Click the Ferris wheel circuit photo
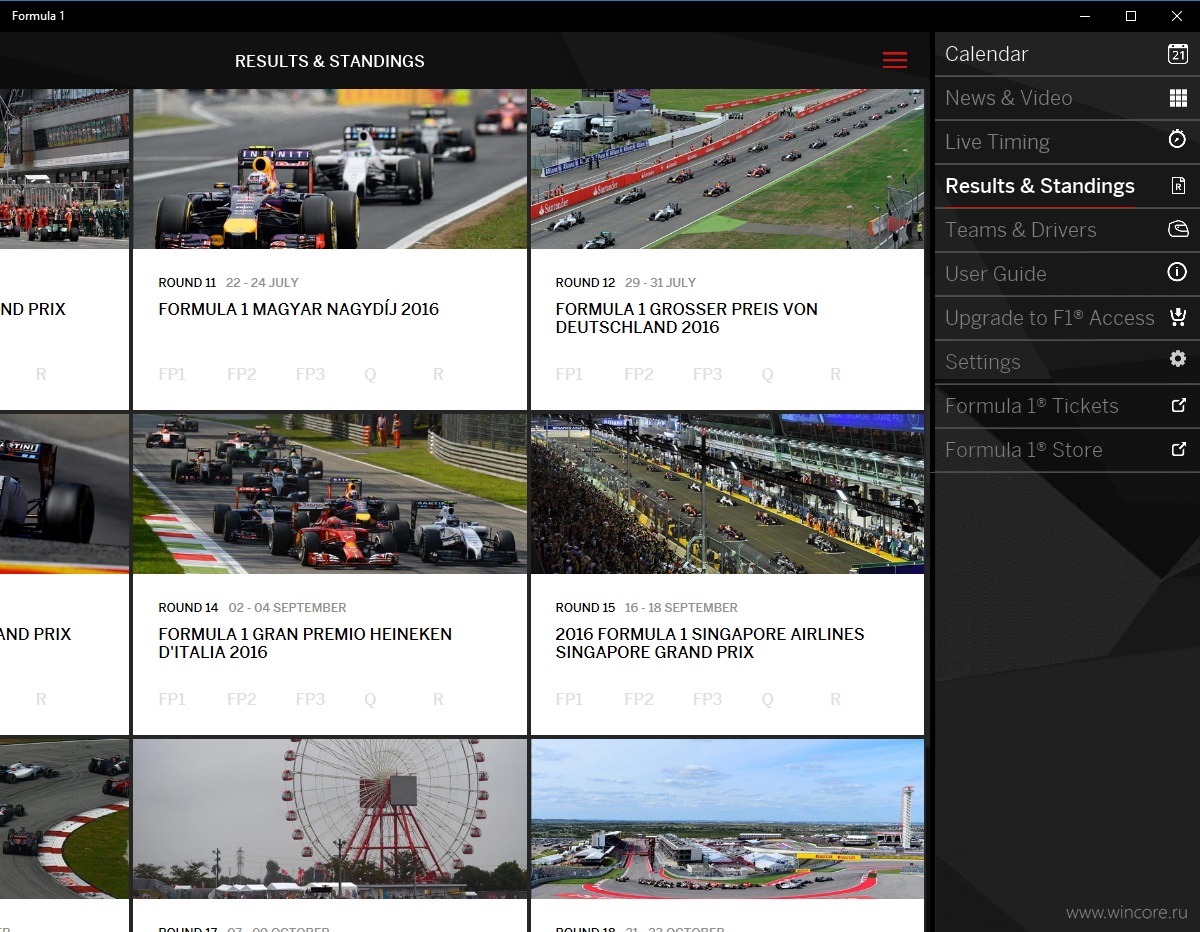Image resolution: width=1200 pixels, height=932 pixels. [x=330, y=819]
